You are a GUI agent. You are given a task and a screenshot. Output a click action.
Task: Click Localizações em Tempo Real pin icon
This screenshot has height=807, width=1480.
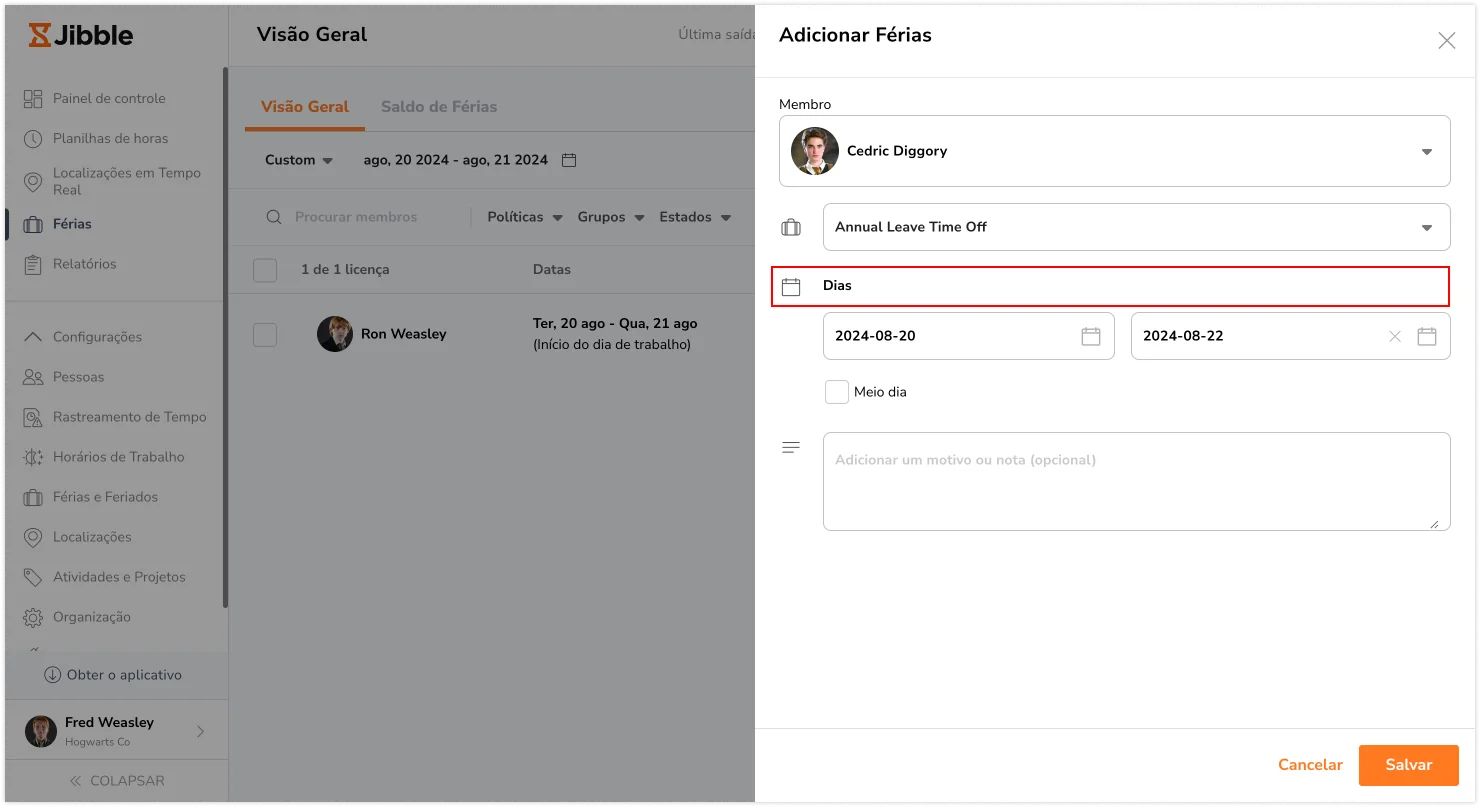click(x=33, y=181)
